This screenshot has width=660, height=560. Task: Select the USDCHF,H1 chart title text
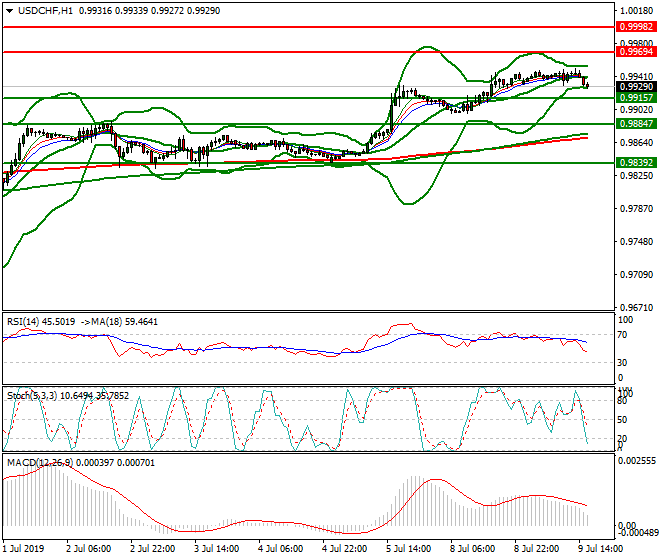point(45,11)
